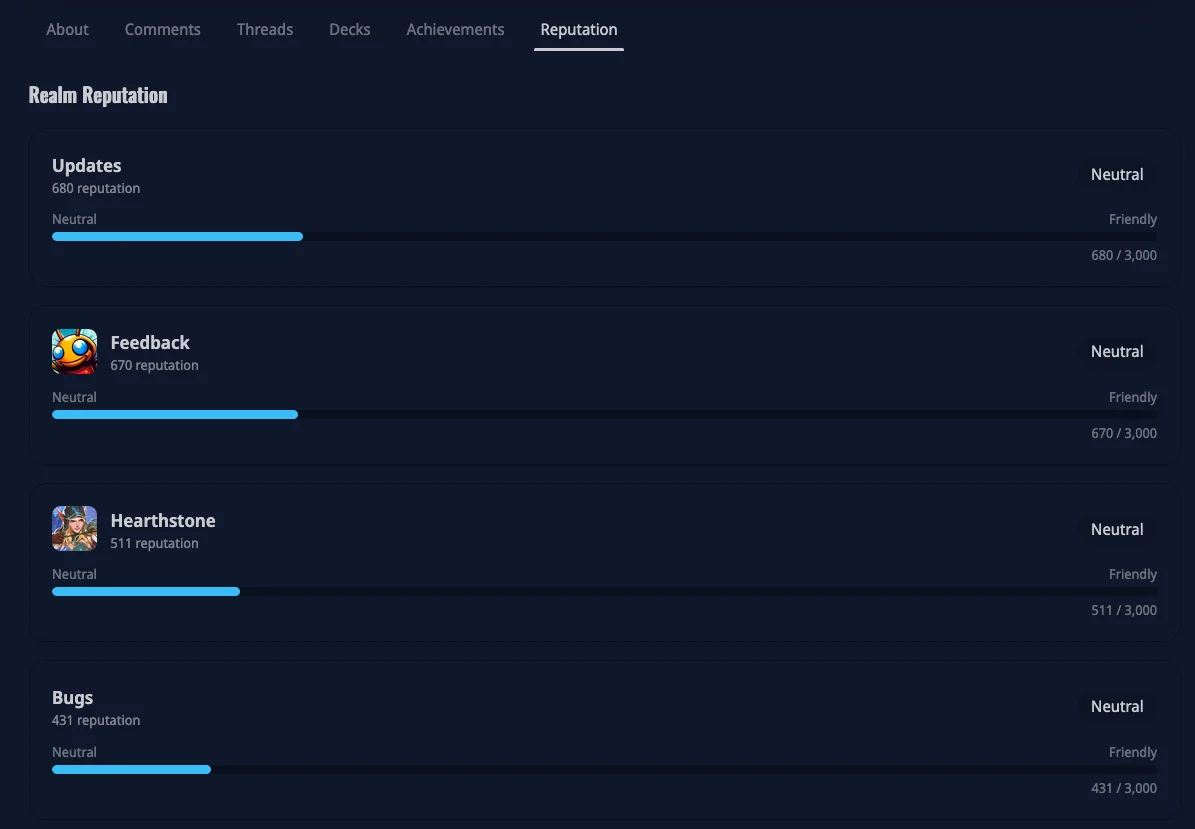The height and width of the screenshot is (829, 1195).
Task: Click the Feedback reputation progress bar
Action: [604, 414]
